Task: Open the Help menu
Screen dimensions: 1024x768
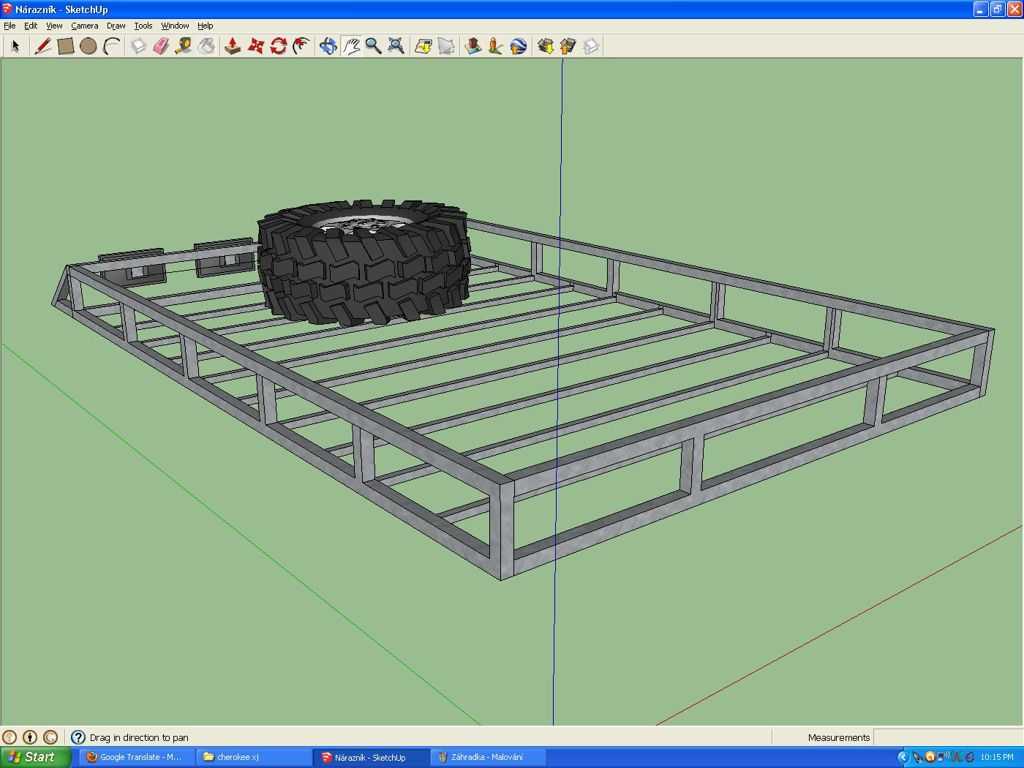Action: 205,26
